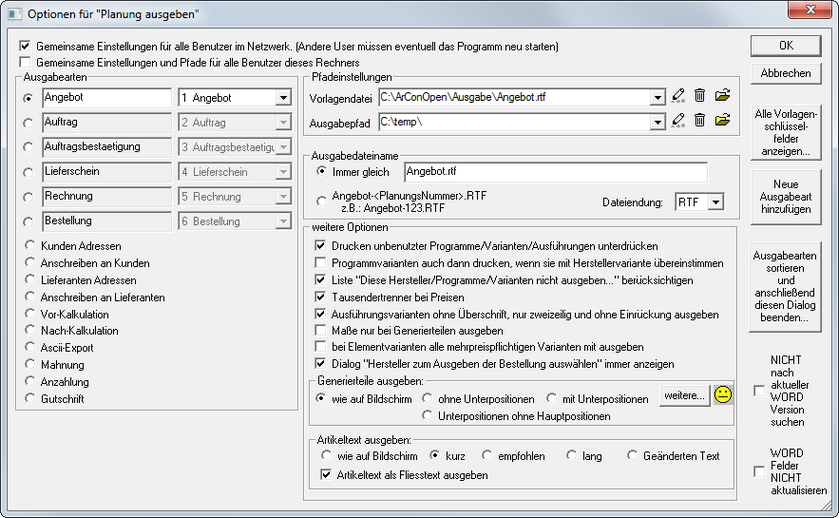Click the application icon in title bar
The width and height of the screenshot is (839, 518).
[13, 13]
